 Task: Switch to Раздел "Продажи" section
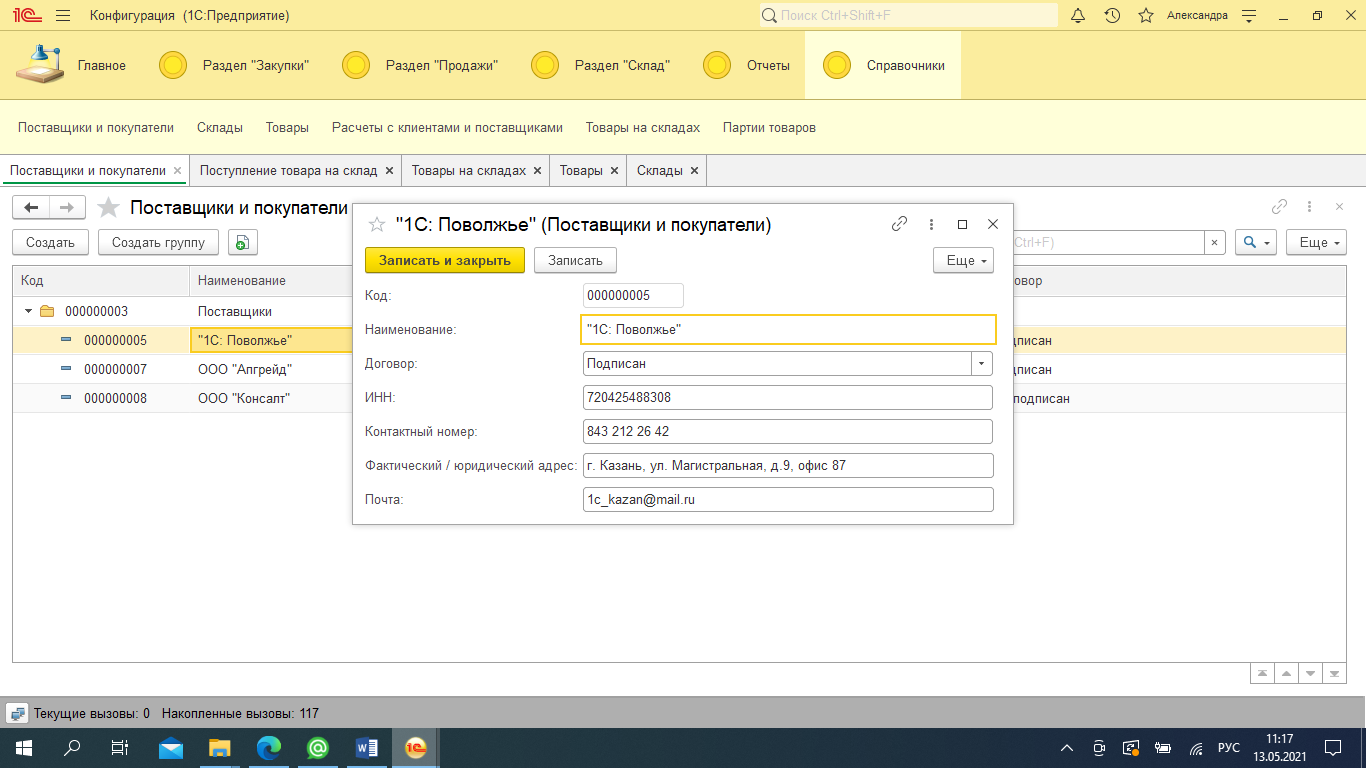421,65
